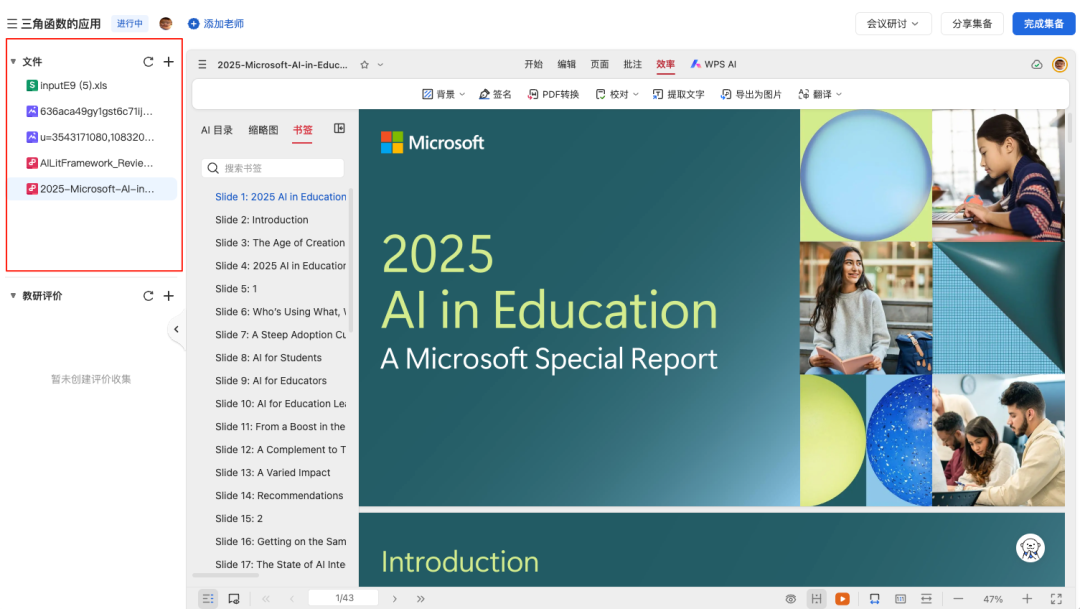Click the 提取文字 extract text tool

tap(678, 94)
